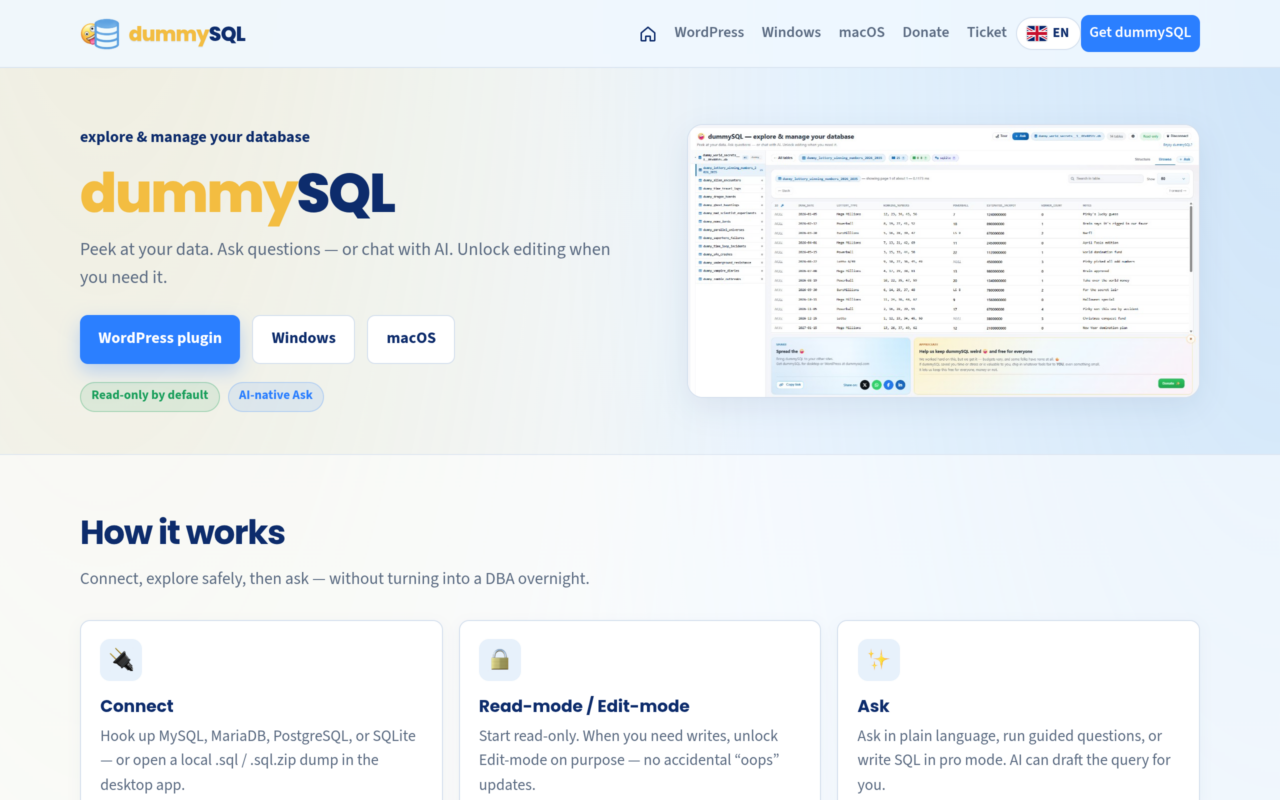Click the How it works heading
1280x800 pixels.
click(183, 532)
